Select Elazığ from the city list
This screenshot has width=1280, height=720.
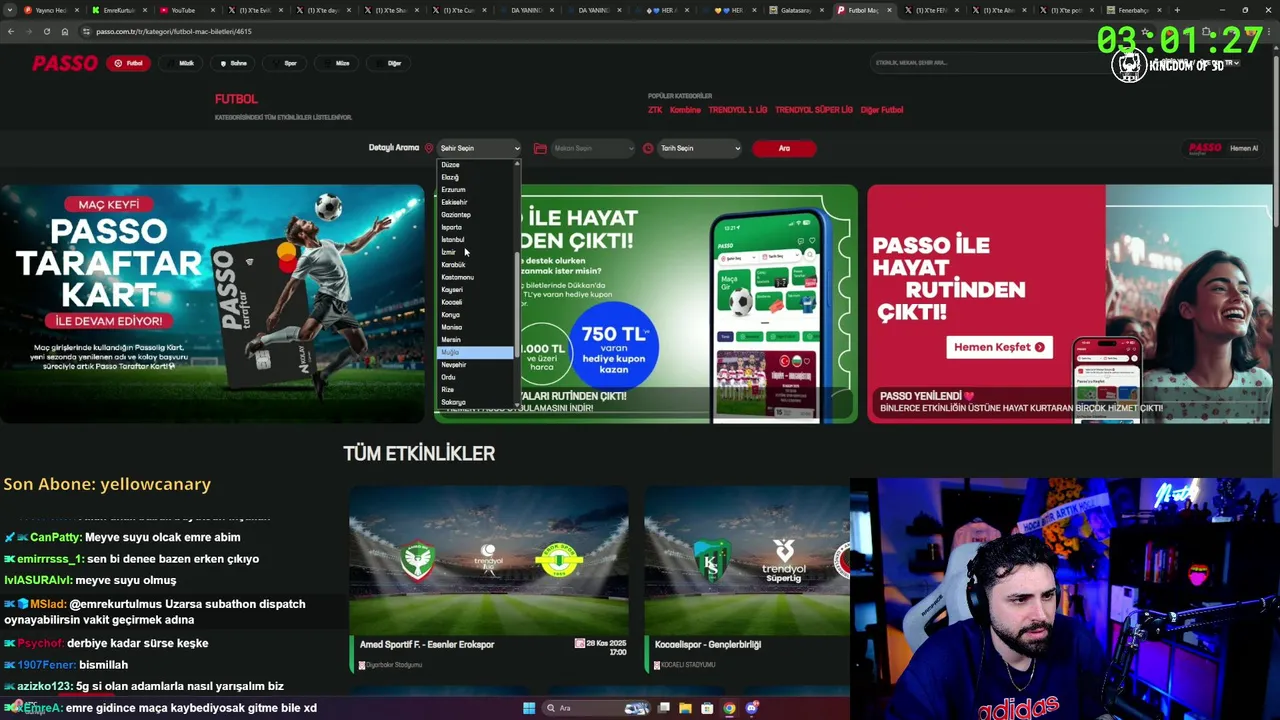pos(476,177)
